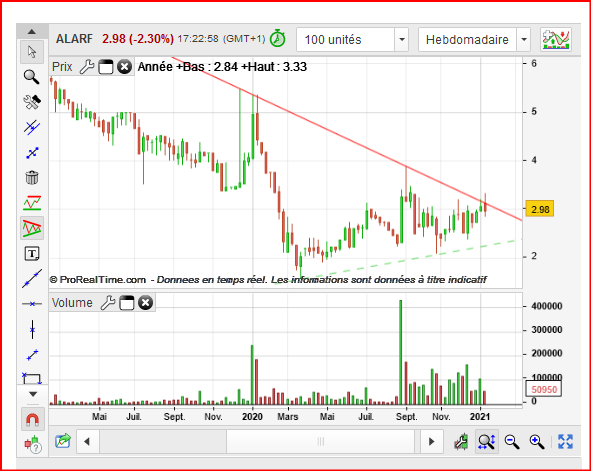Toggle the red magnet snap mode
Image resolution: width=591 pixels, height=471 pixels.
pos(32,419)
